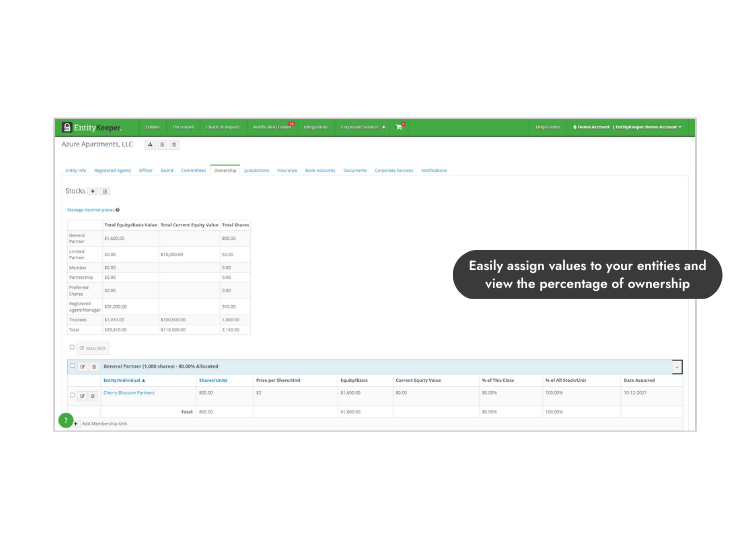Click the Trustees row label
This screenshot has width=750, height=550.
tap(77, 319)
